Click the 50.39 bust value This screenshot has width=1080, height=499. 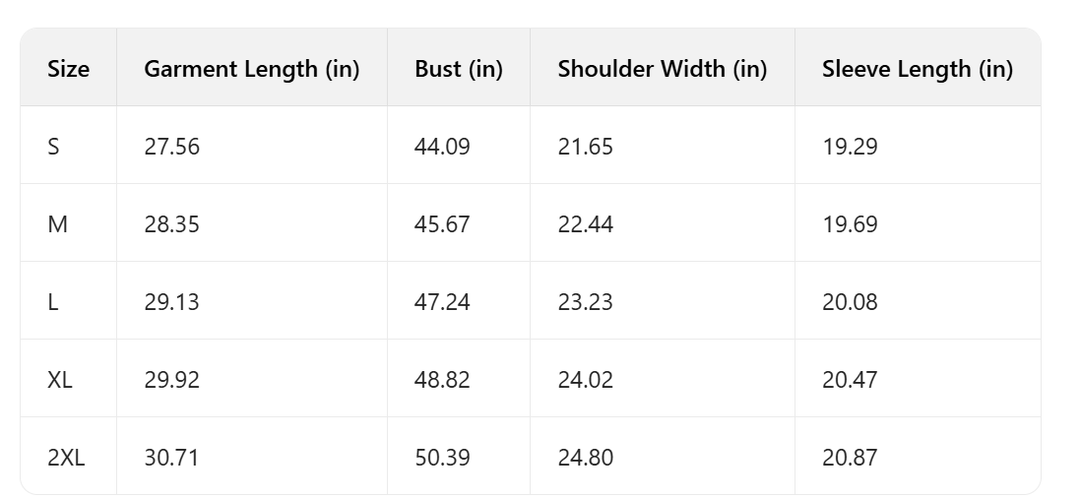click(442, 458)
